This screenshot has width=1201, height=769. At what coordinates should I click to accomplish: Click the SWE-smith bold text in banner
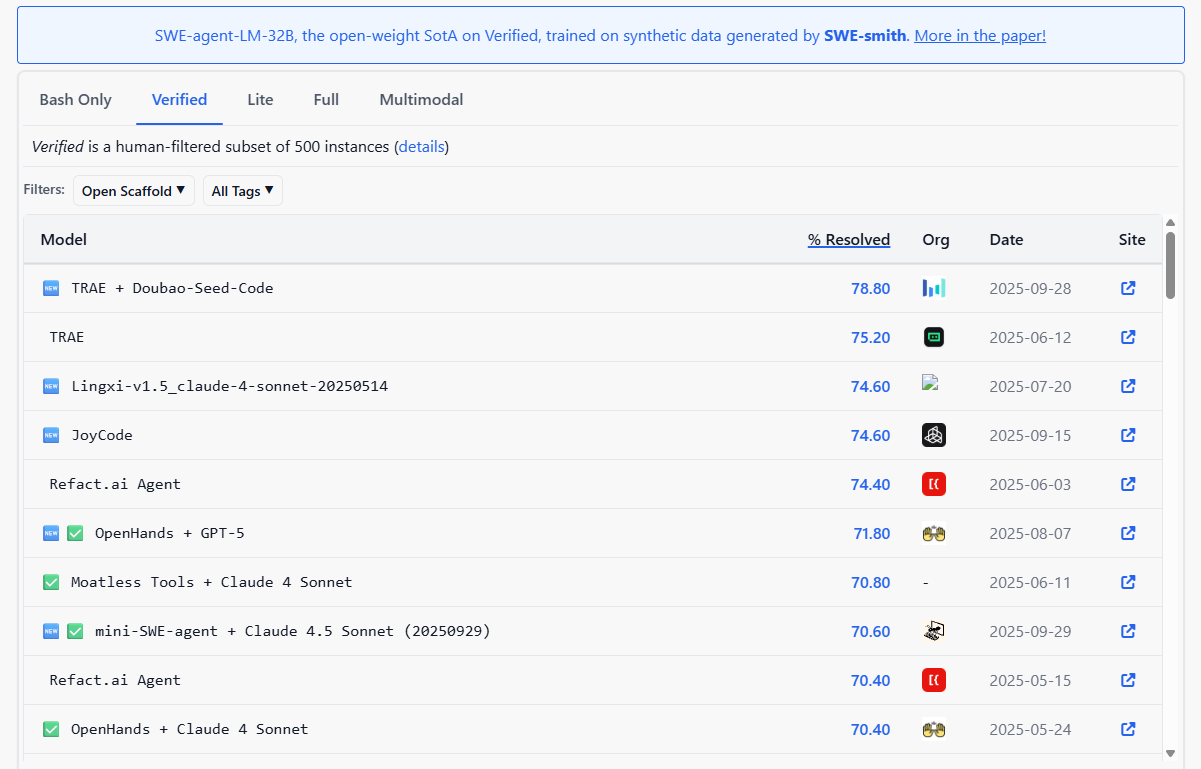coord(865,36)
